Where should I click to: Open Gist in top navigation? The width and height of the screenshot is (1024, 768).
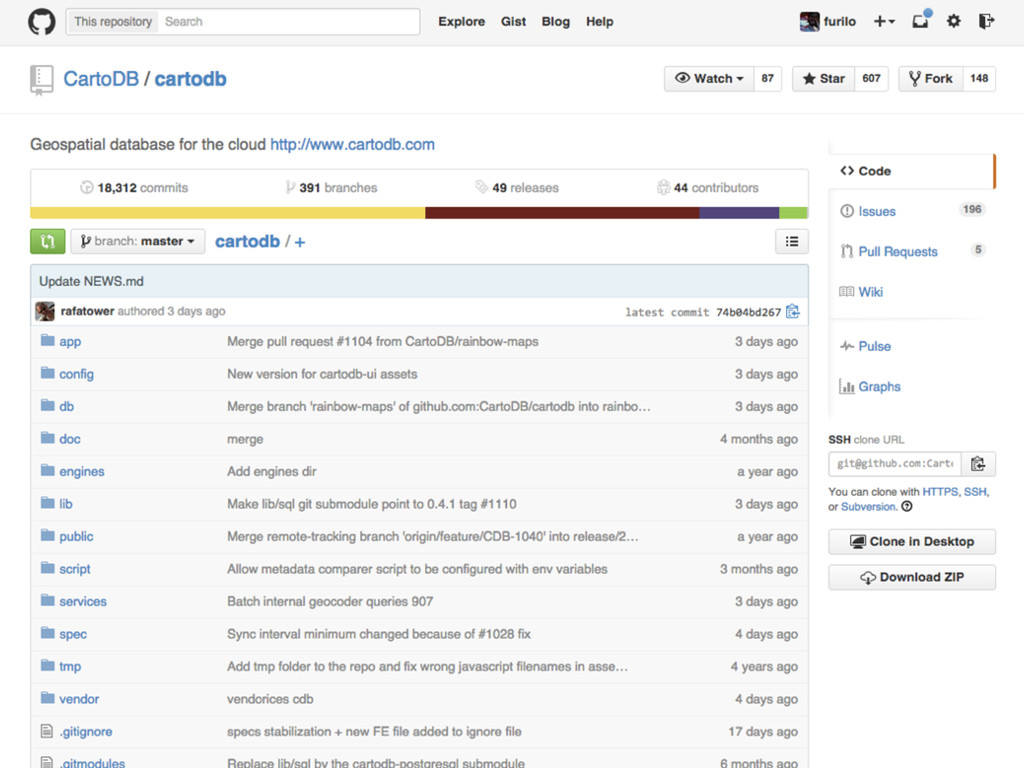[x=513, y=22]
